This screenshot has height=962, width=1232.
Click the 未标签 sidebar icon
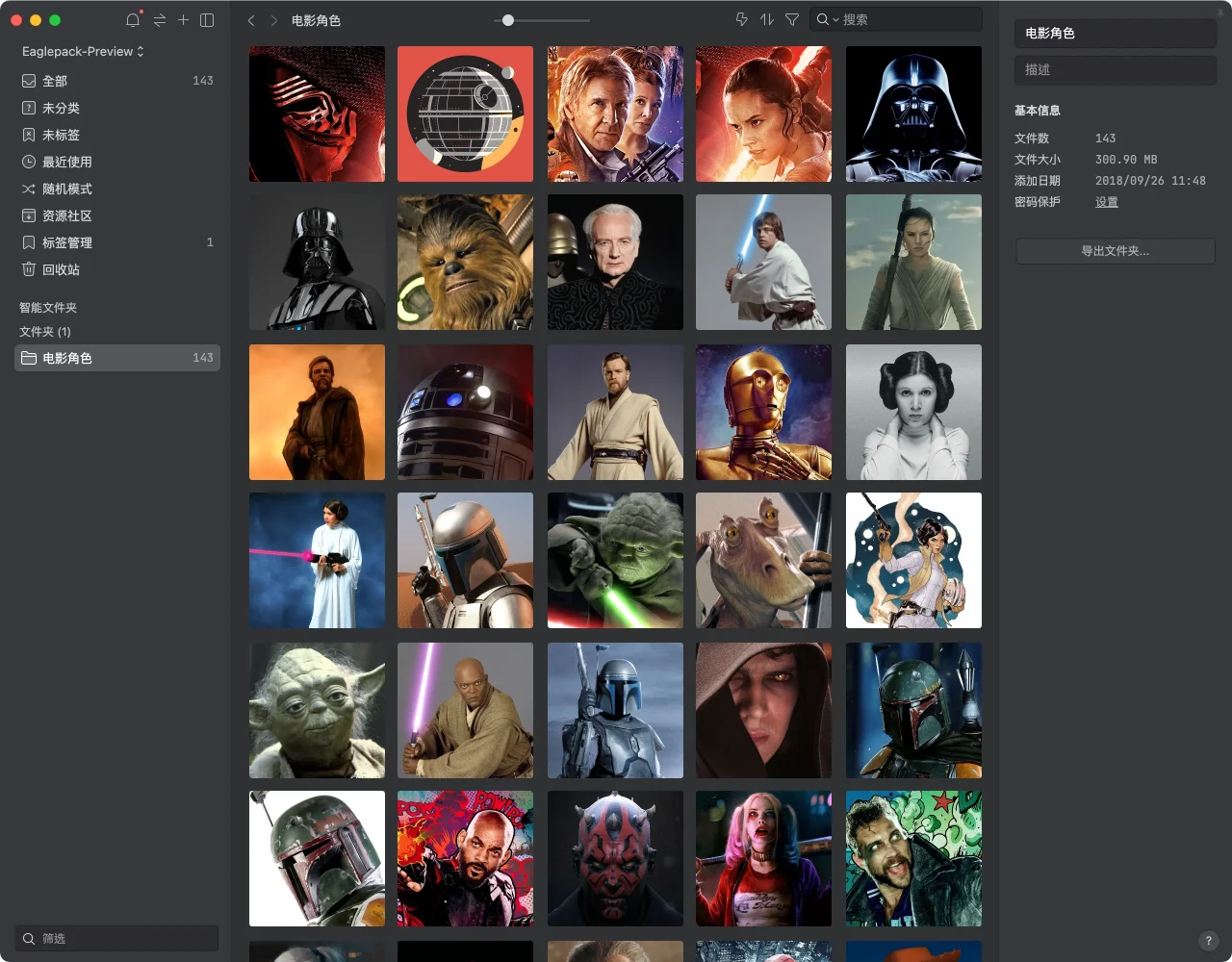pyautogui.click(x=29, y=135)
